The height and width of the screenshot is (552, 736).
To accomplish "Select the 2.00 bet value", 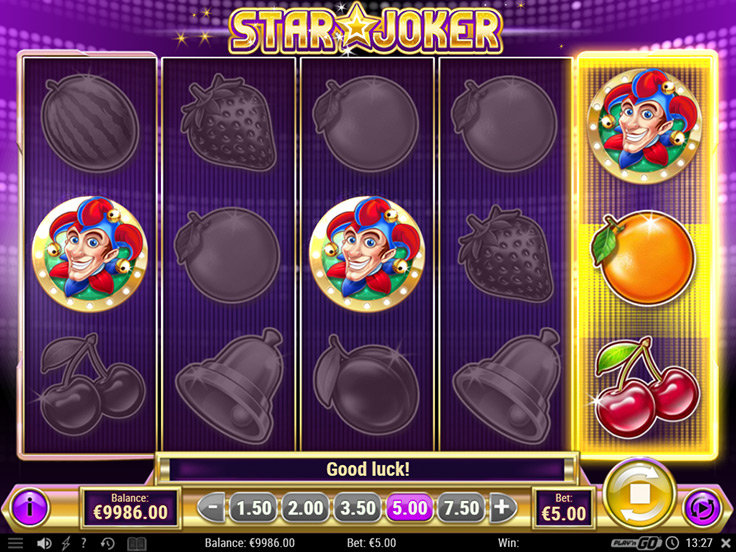I will [305, 507].
